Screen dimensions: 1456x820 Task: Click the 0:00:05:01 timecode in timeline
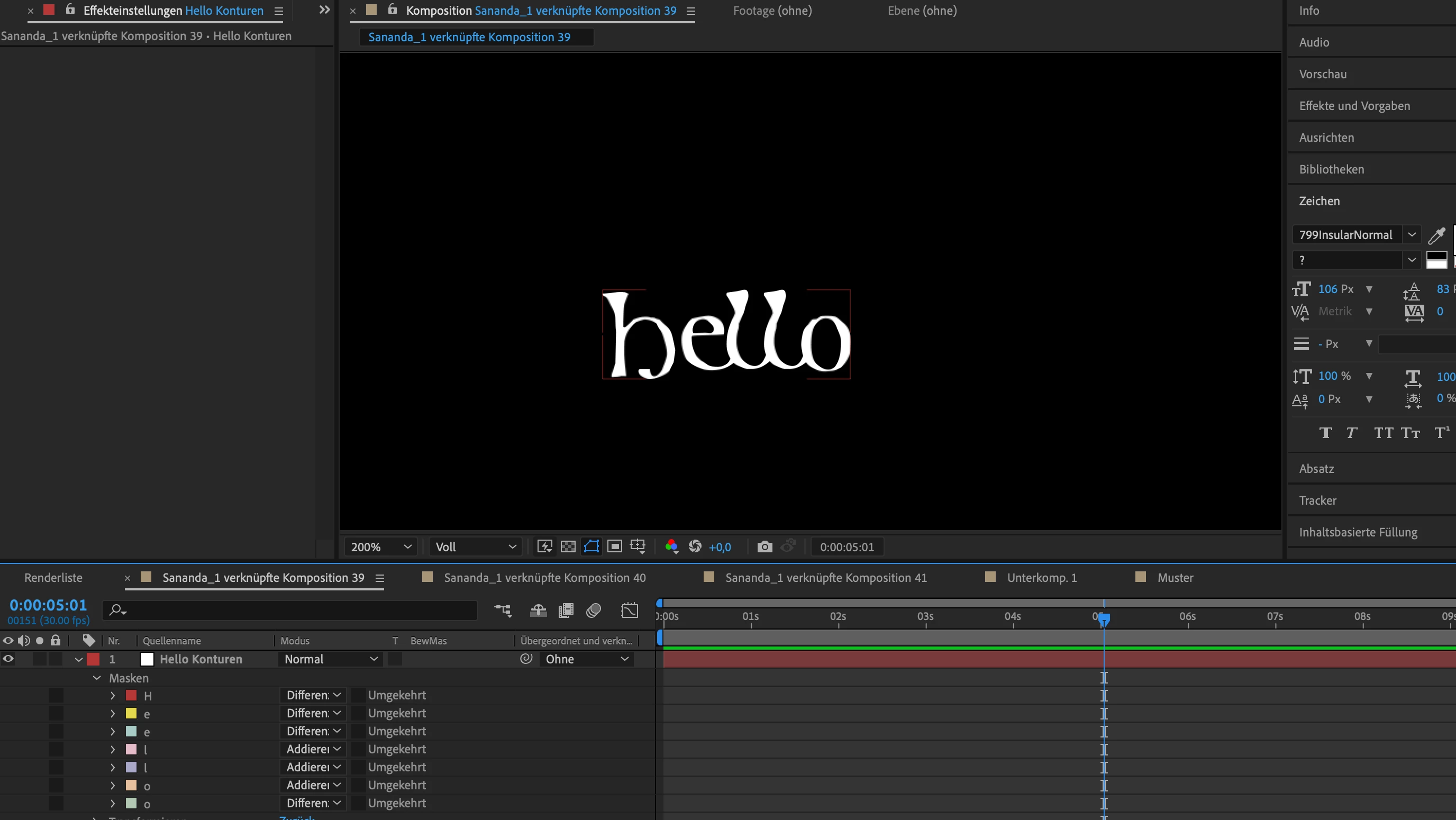coord(48,605)
